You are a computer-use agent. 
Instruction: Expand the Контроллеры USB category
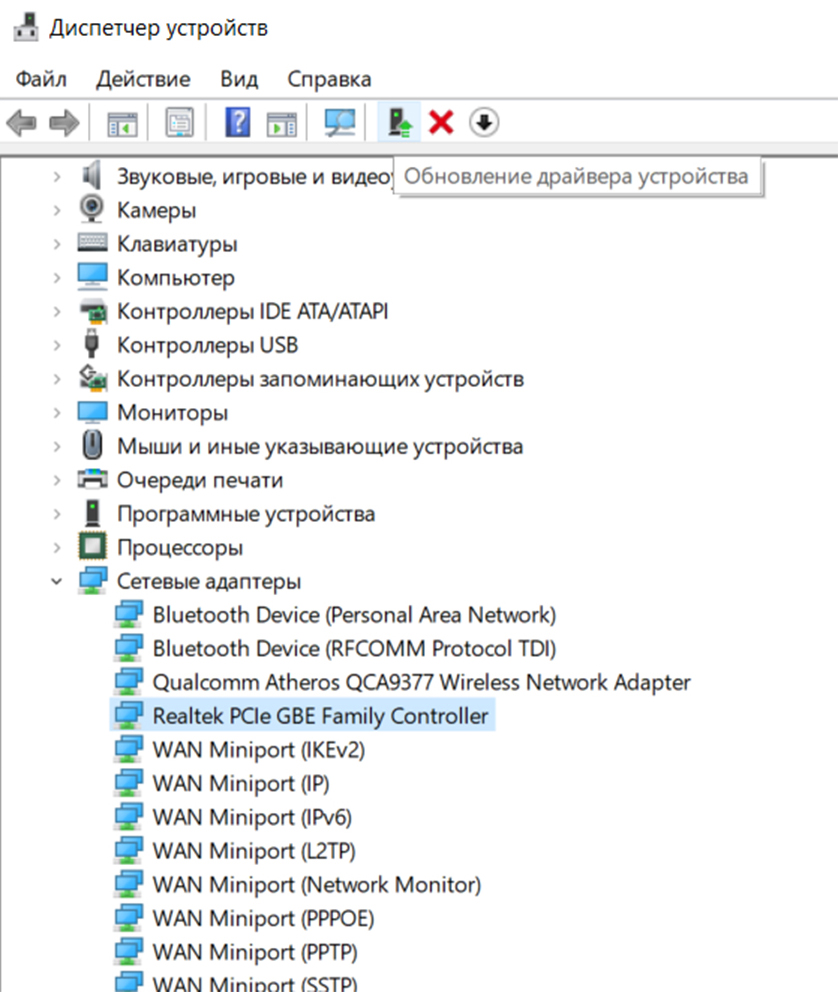[x=57, y=345]
